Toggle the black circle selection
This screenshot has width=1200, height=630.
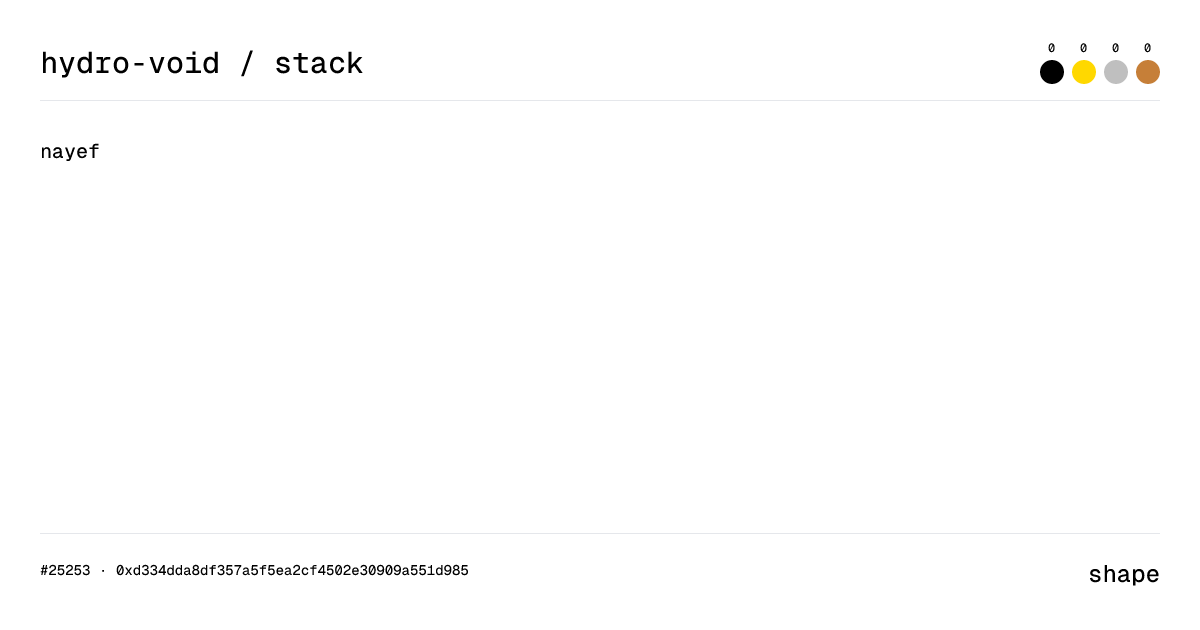1052,72
